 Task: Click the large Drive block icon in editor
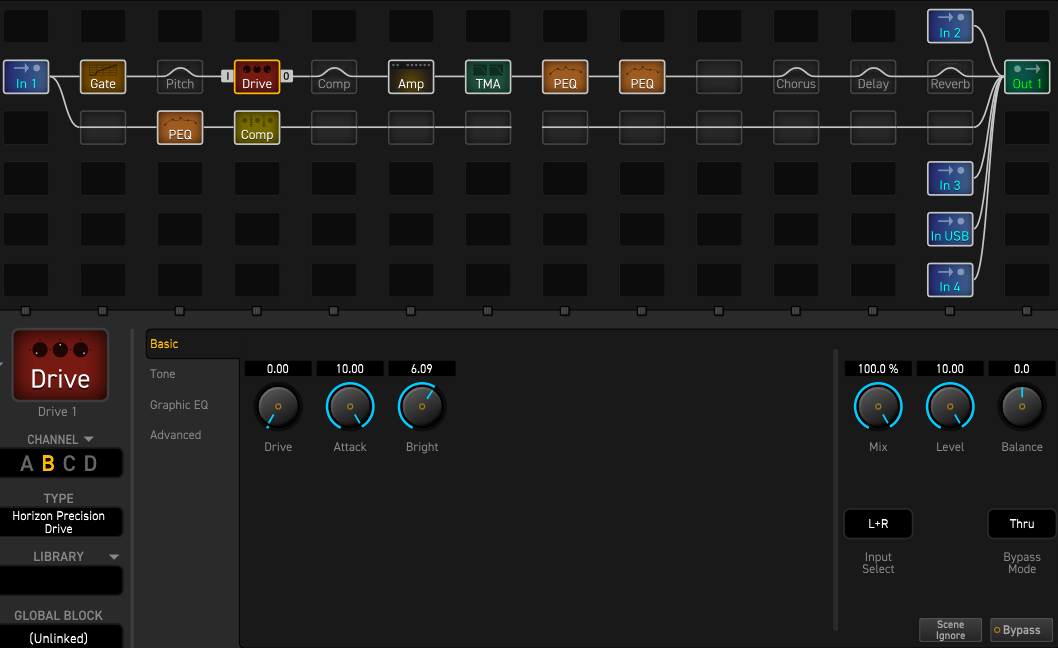(60, 365)
